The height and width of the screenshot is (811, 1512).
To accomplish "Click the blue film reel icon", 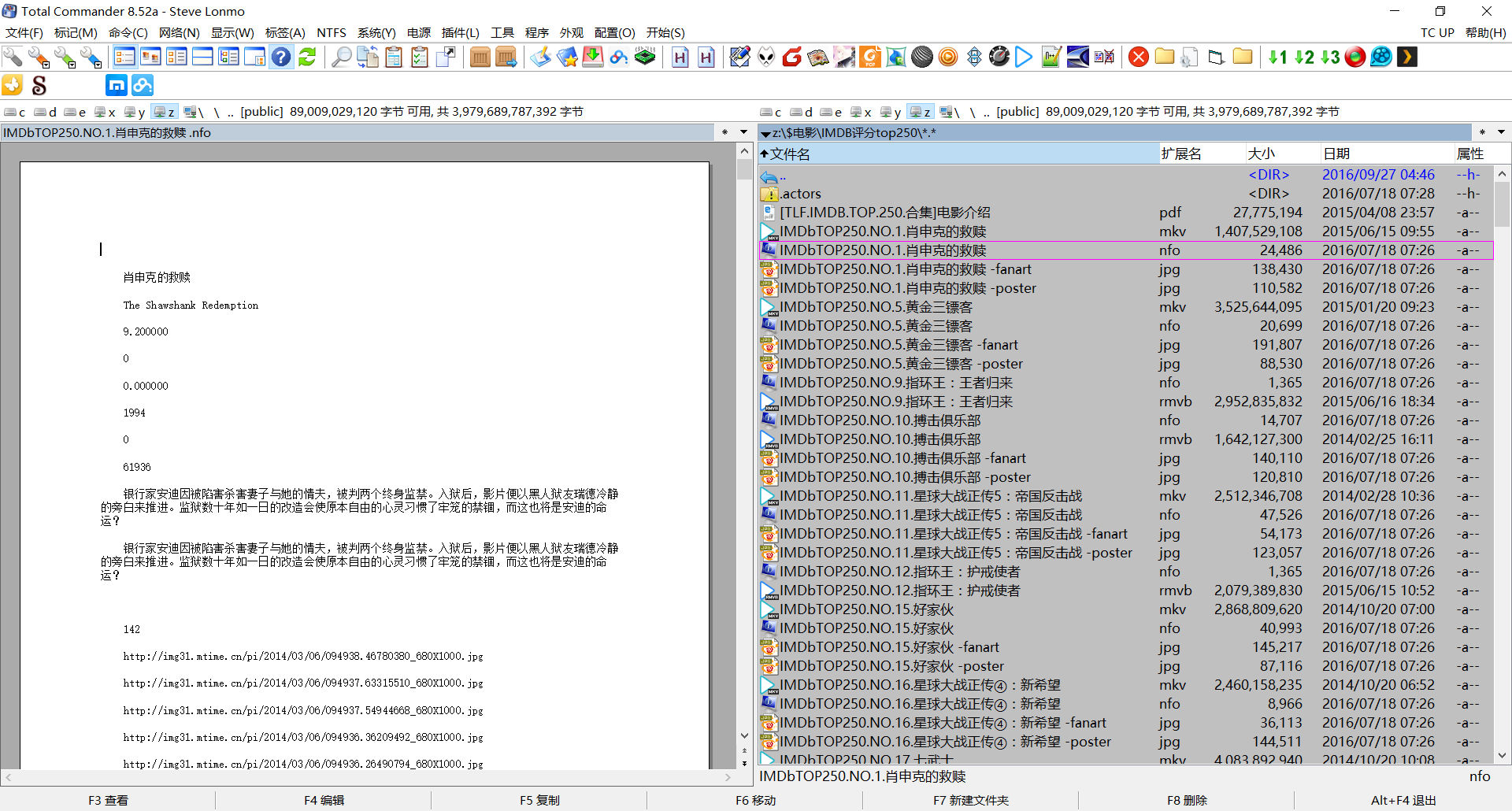I will tap(1381, 57).
